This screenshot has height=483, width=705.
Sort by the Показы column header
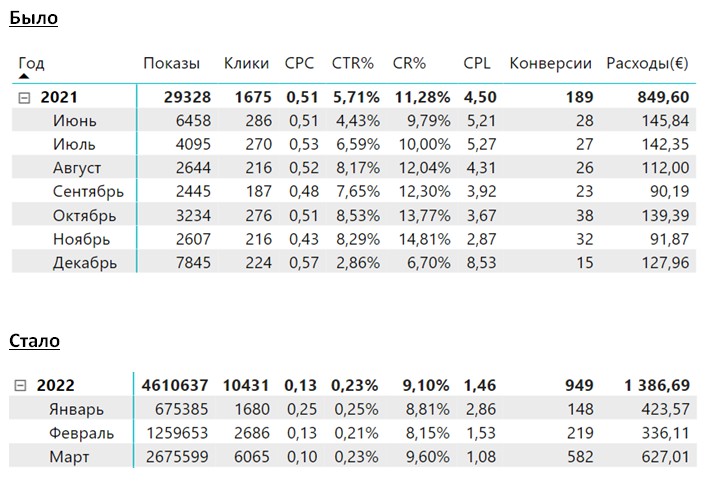[x=171, y=63]
